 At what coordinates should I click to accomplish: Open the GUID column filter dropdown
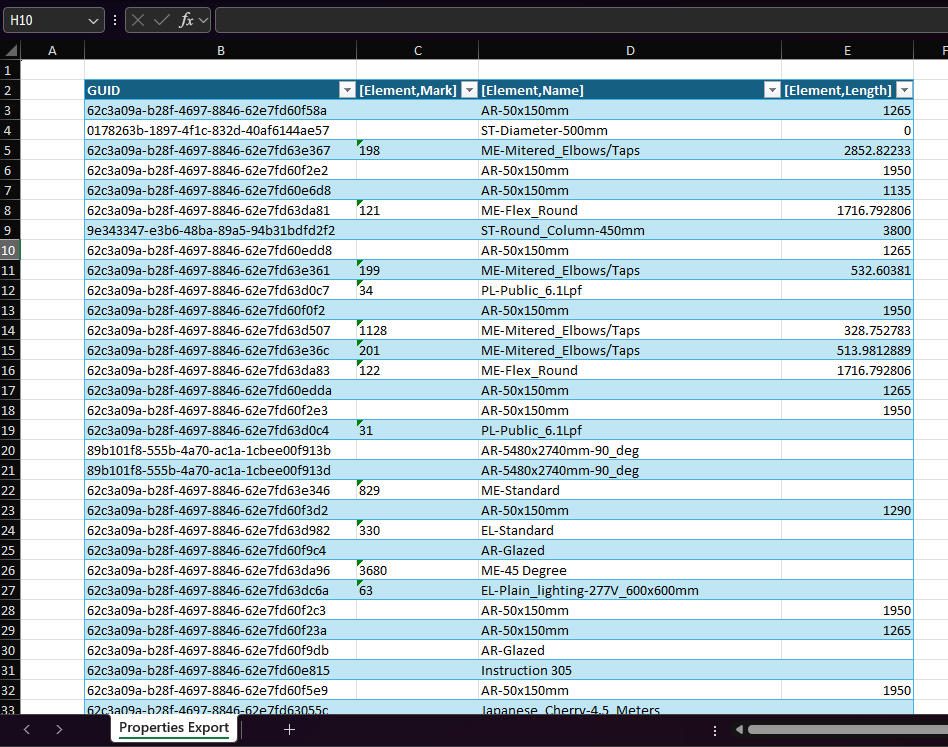(x=347, y=90)
